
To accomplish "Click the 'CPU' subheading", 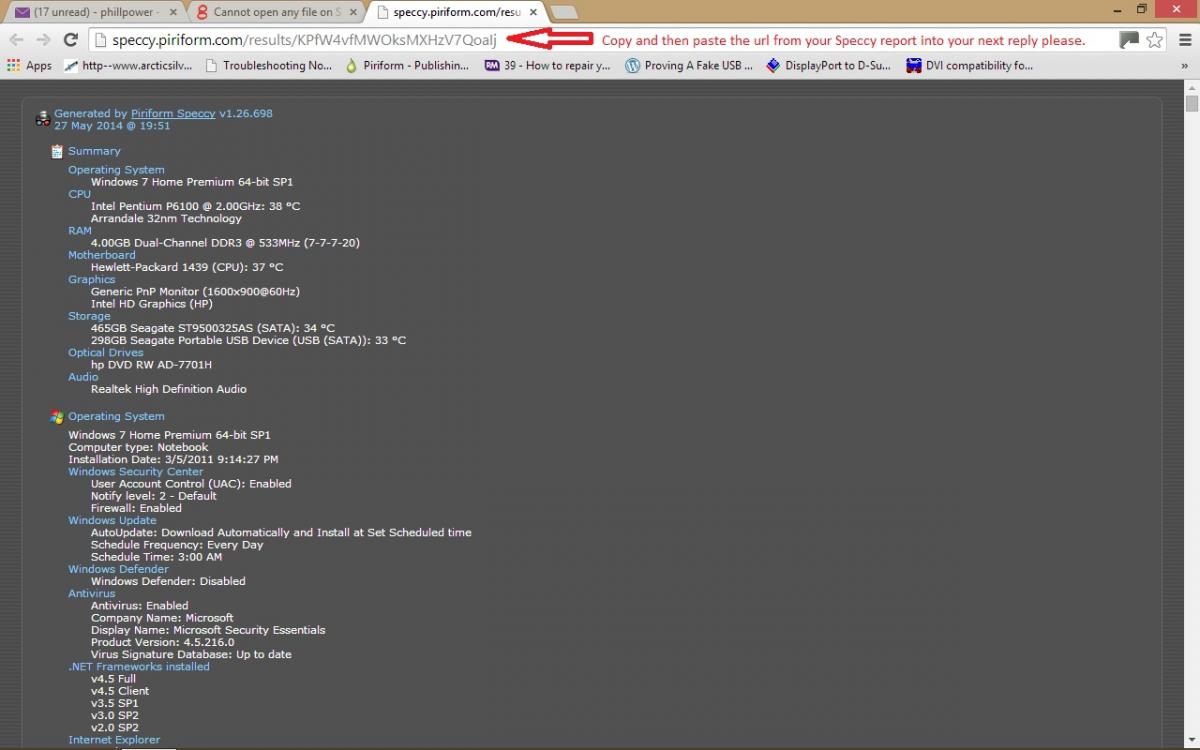I will [79, 194].
